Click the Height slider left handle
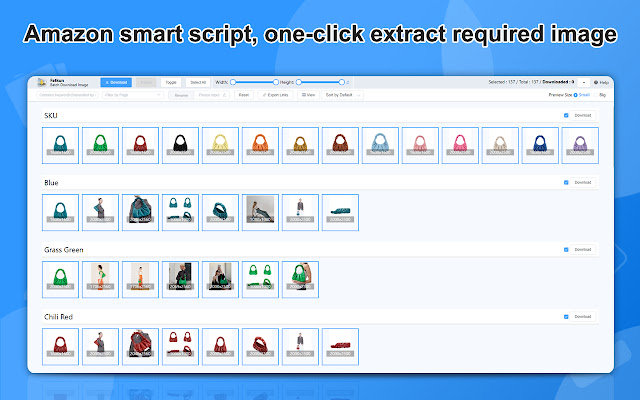 [x=299, y=82]
